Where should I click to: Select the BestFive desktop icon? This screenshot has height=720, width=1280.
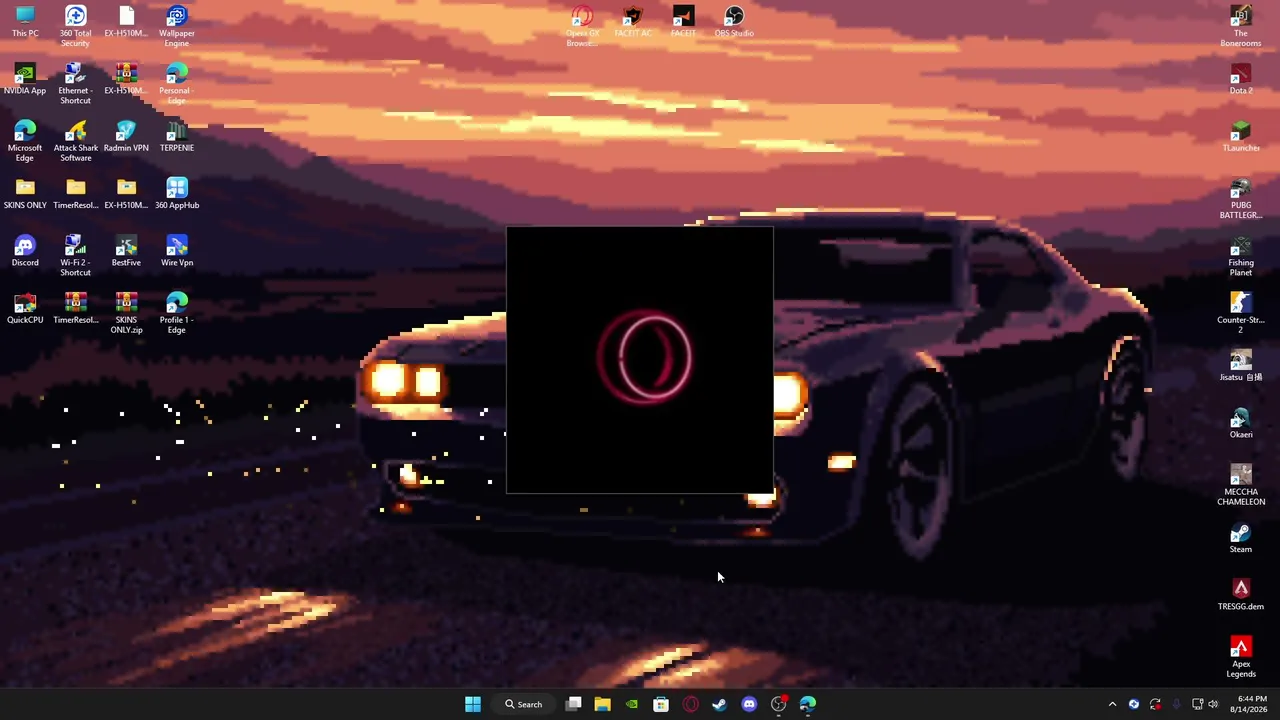tap(126, 251)
